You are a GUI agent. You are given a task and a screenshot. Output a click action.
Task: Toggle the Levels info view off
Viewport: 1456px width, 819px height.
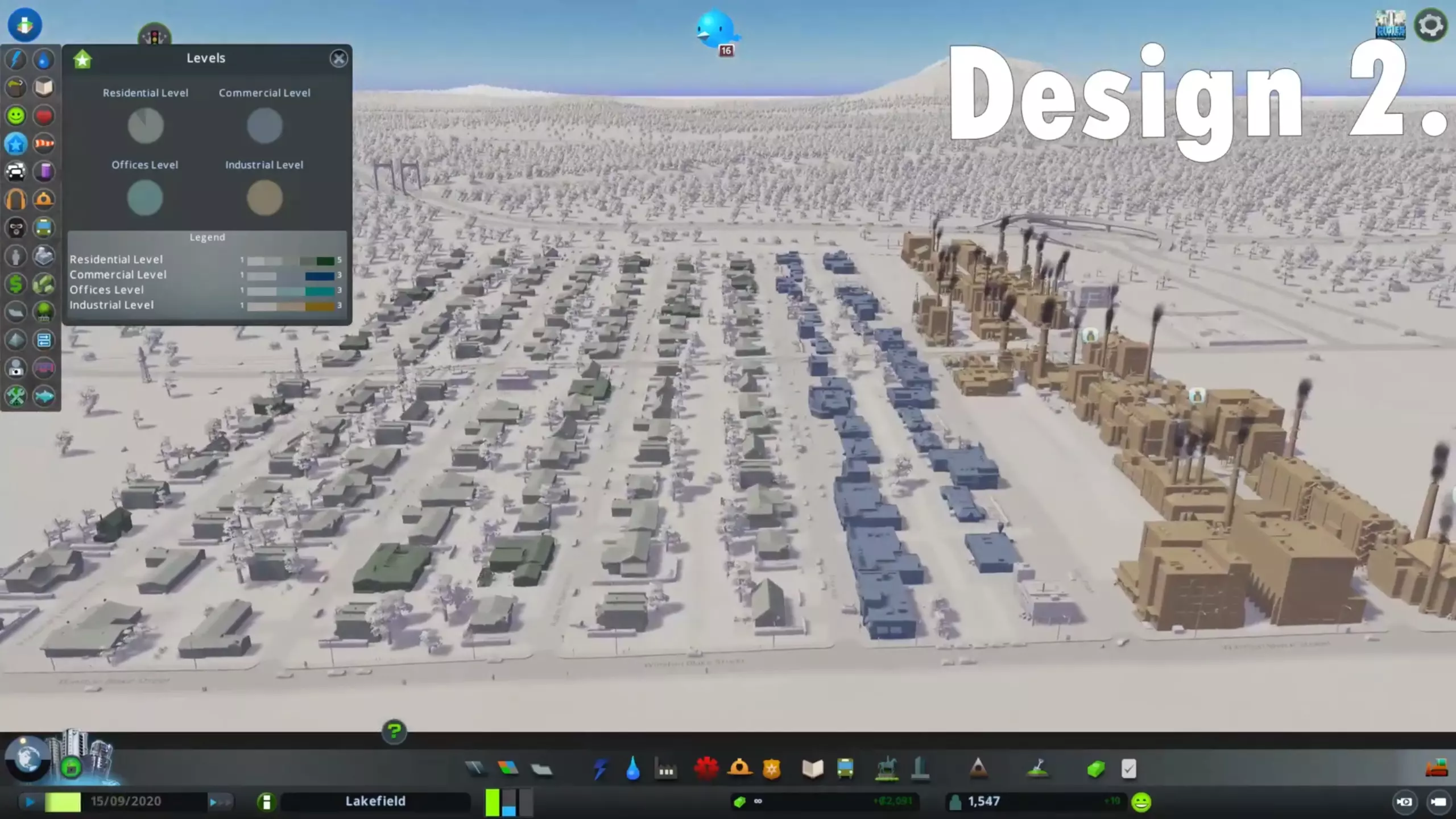pos(16,144)
